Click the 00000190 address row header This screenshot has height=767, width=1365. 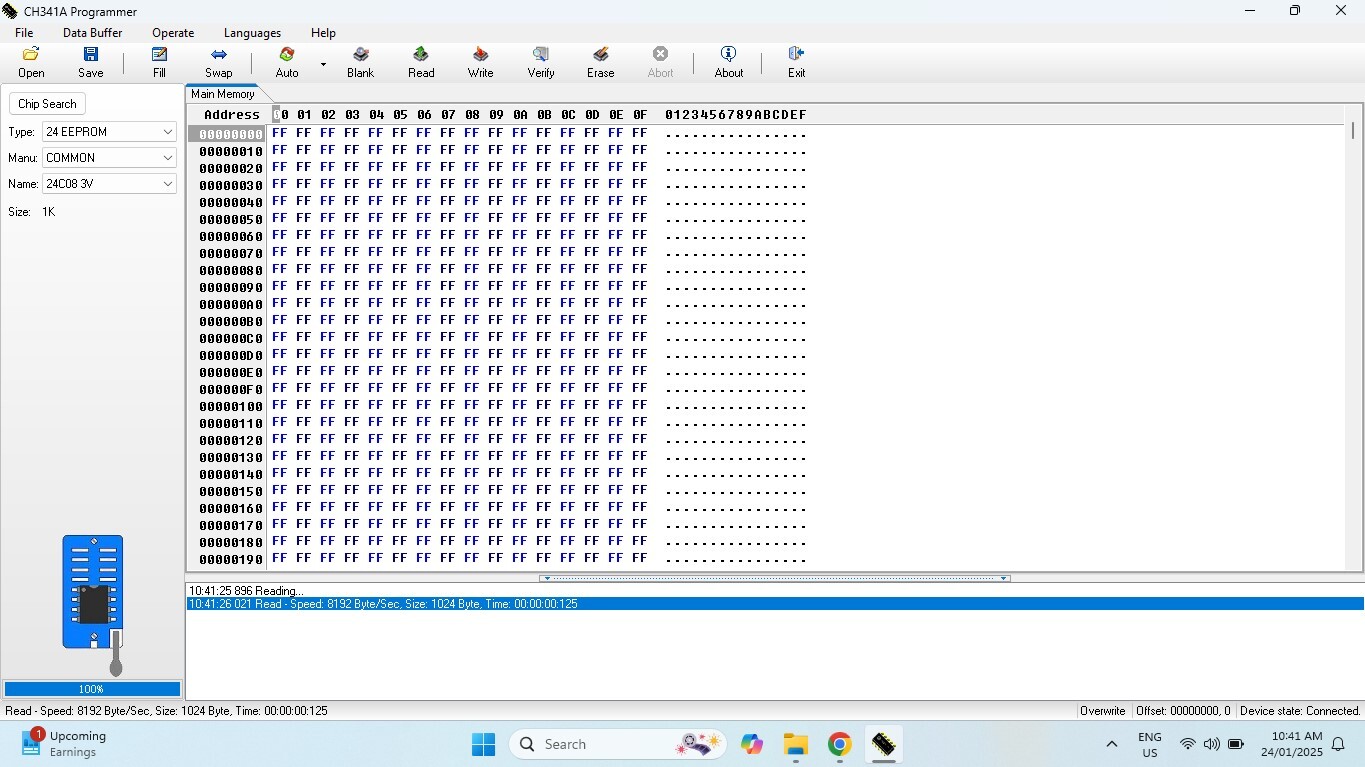click(x=230, y=559)
